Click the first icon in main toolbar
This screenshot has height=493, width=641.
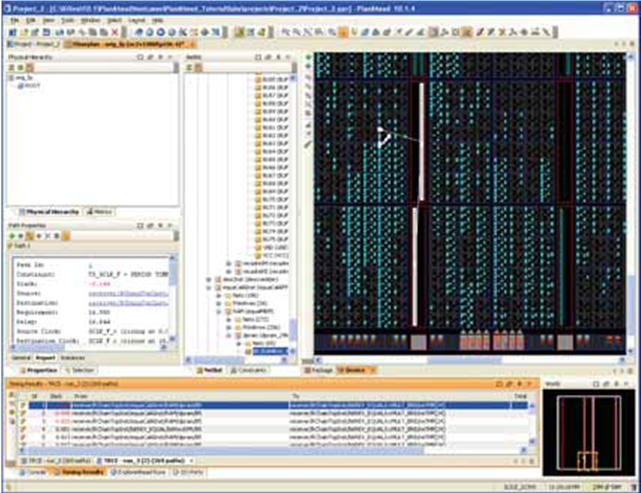click(x=13, y=32)
